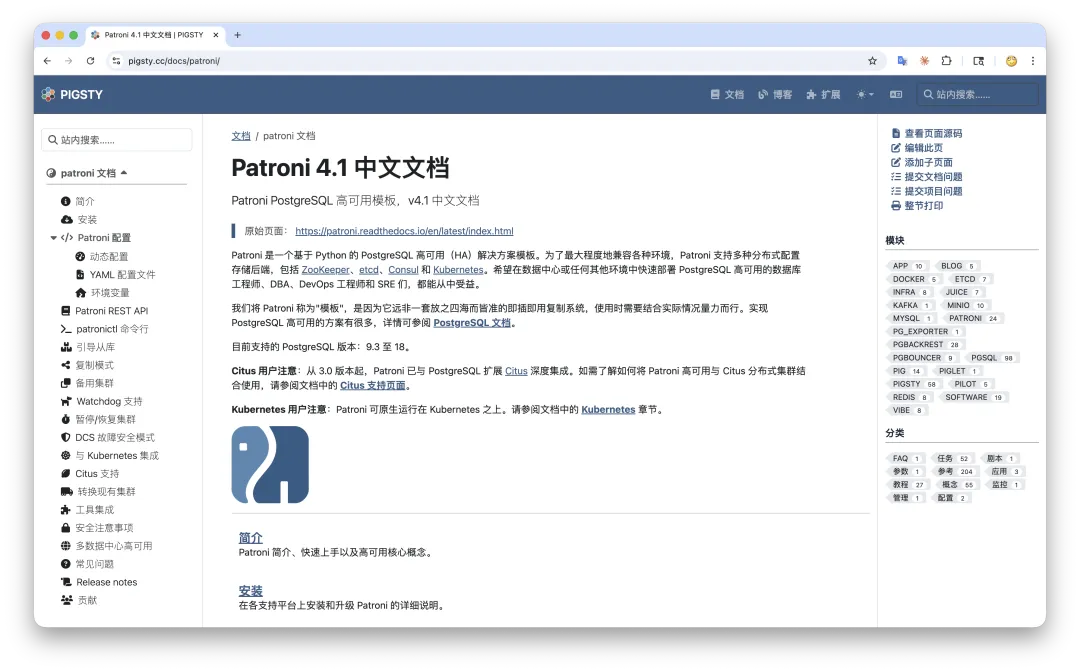Select the PATRONI 24 module tag
This screenshot has height=672, width=1080.
[967, 318]
